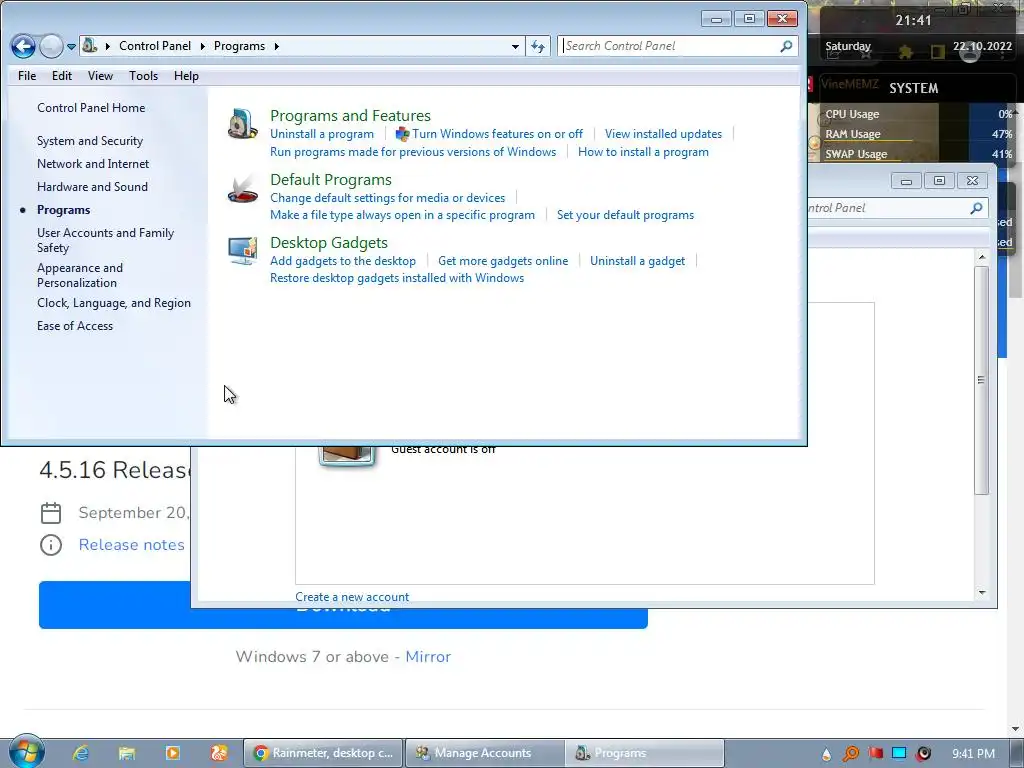Click scrollbar down arrow in Manage Accounts window
Image resolution: width=1024 pixels, height=768 pixels.
click(x=982, y=592)
